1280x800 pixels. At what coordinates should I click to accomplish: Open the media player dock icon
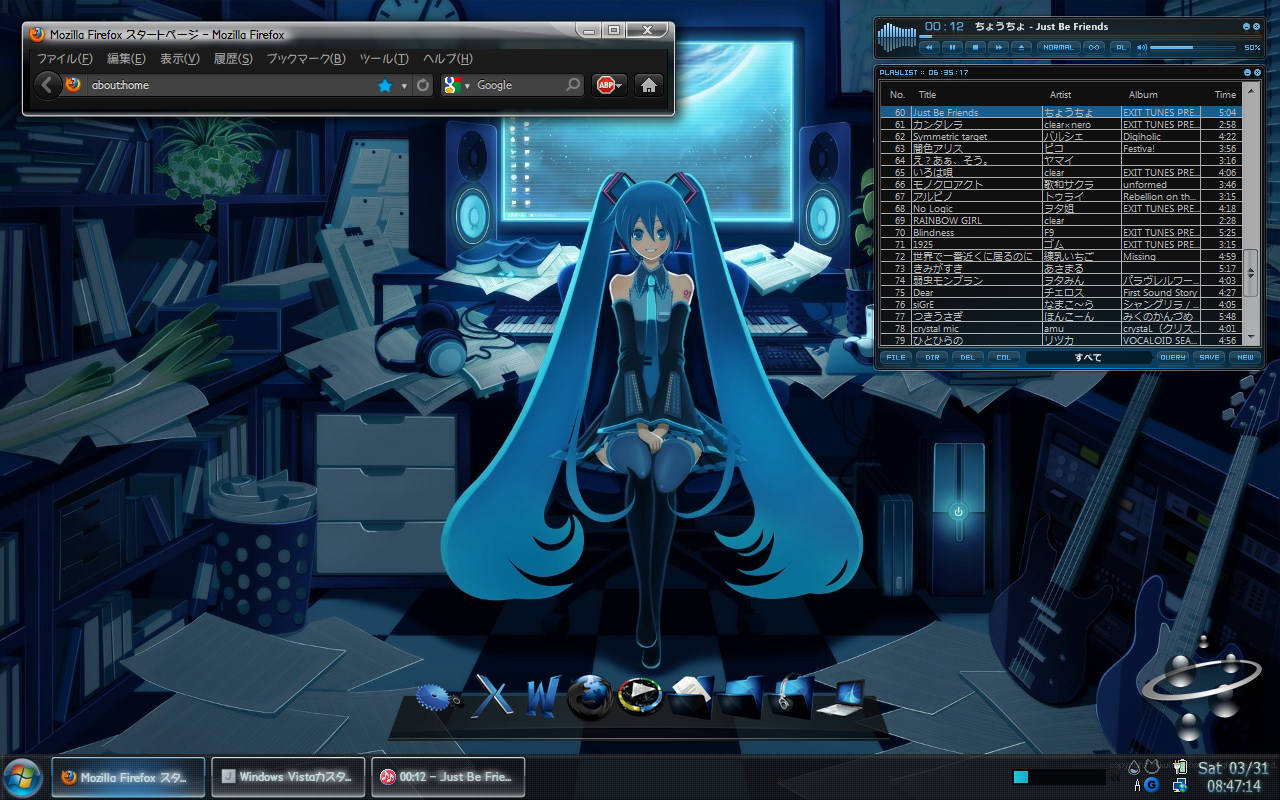pos(638,696)
